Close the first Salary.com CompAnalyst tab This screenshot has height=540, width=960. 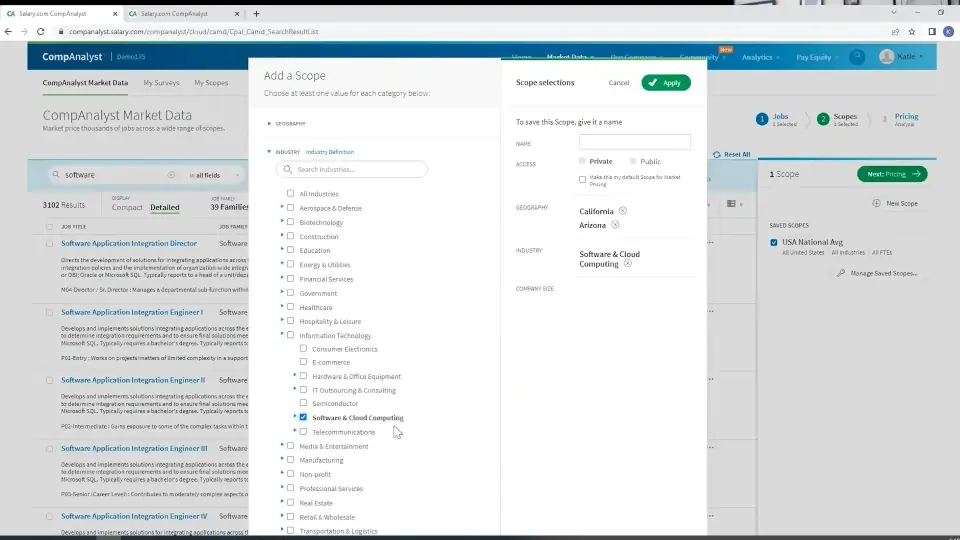[114, 13]
